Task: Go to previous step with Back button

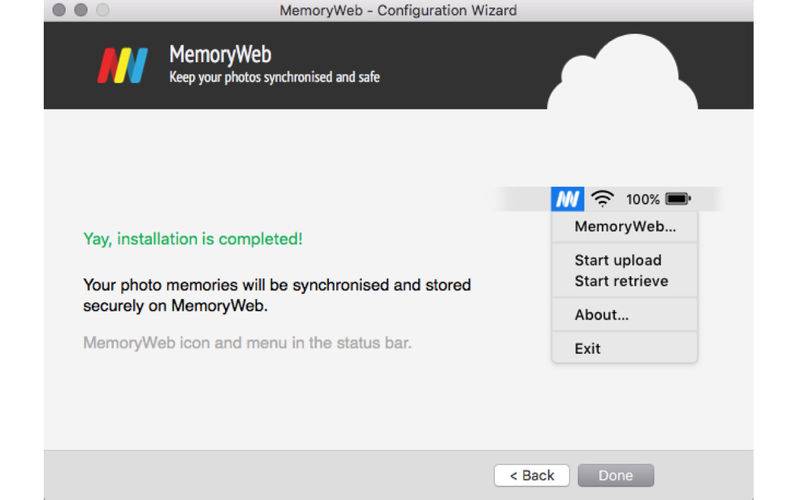Action: (532, 476)
